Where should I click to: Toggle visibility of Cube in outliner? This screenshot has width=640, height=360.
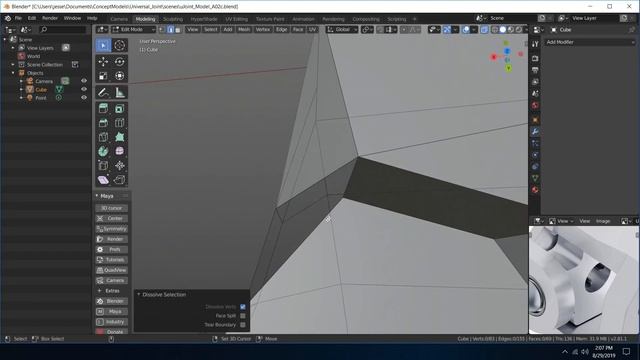click(84, 89)
